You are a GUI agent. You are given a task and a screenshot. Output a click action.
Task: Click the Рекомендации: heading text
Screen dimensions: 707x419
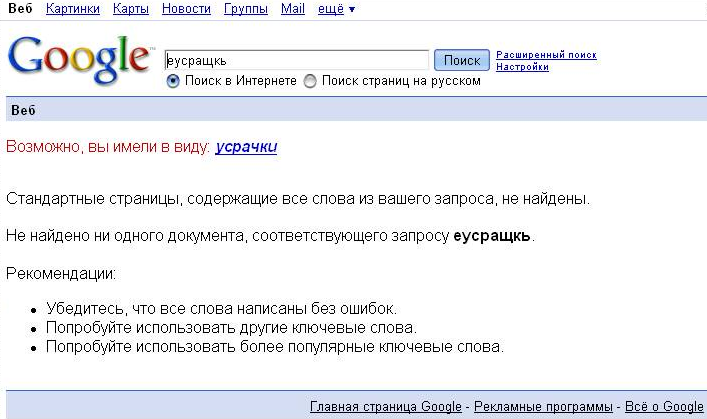click(x=61, y=274)
